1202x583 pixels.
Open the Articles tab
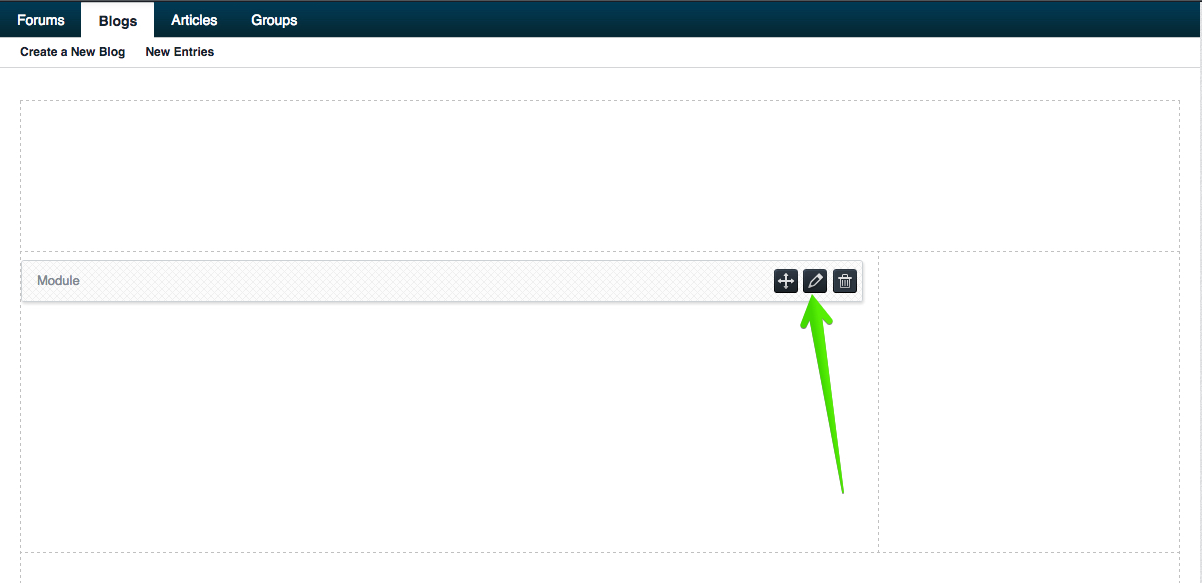click(194, 20)
